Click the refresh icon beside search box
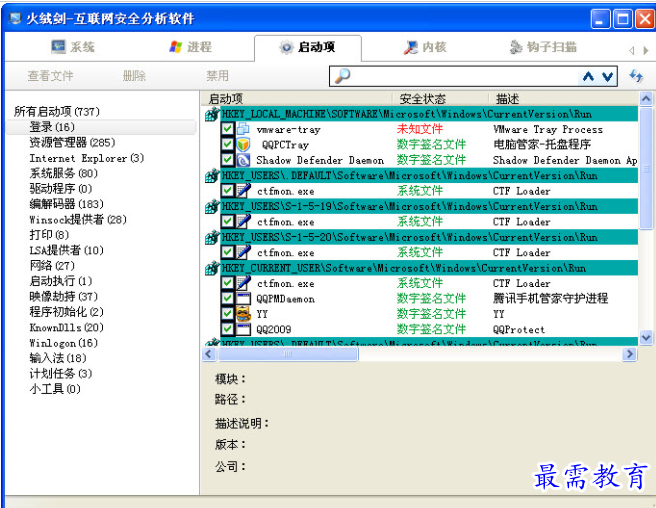This screenshot has width=656, height=508. click(x=636, y=76)
